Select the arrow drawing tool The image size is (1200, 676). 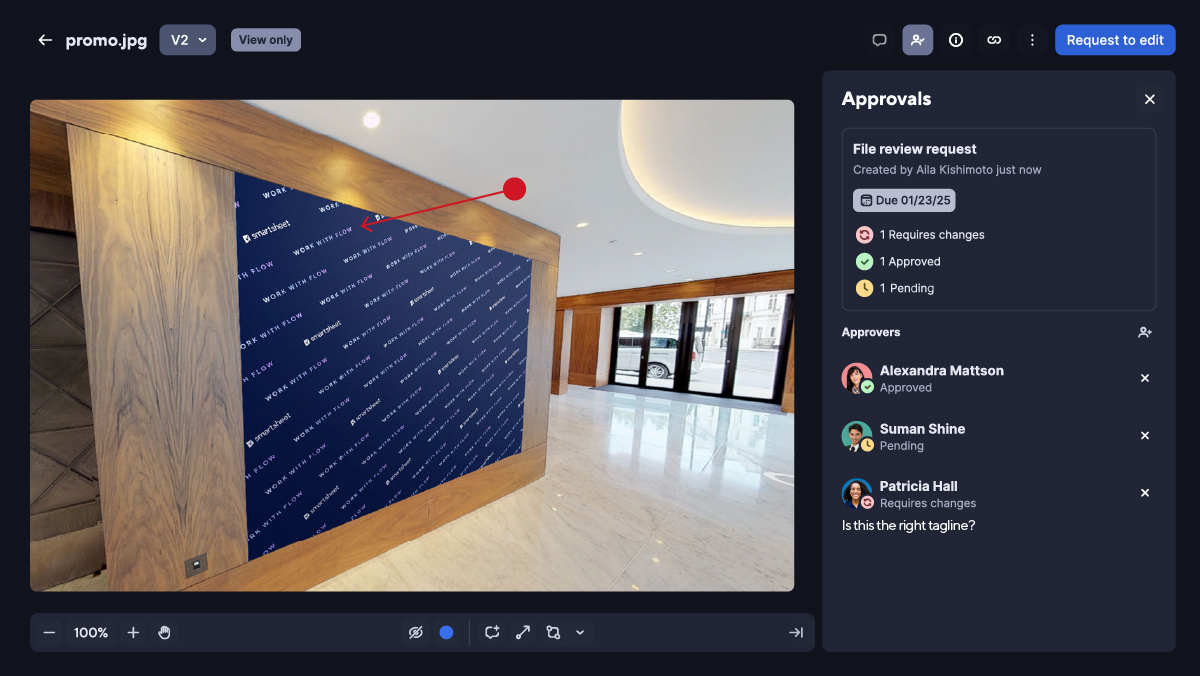tap(522, 633)
